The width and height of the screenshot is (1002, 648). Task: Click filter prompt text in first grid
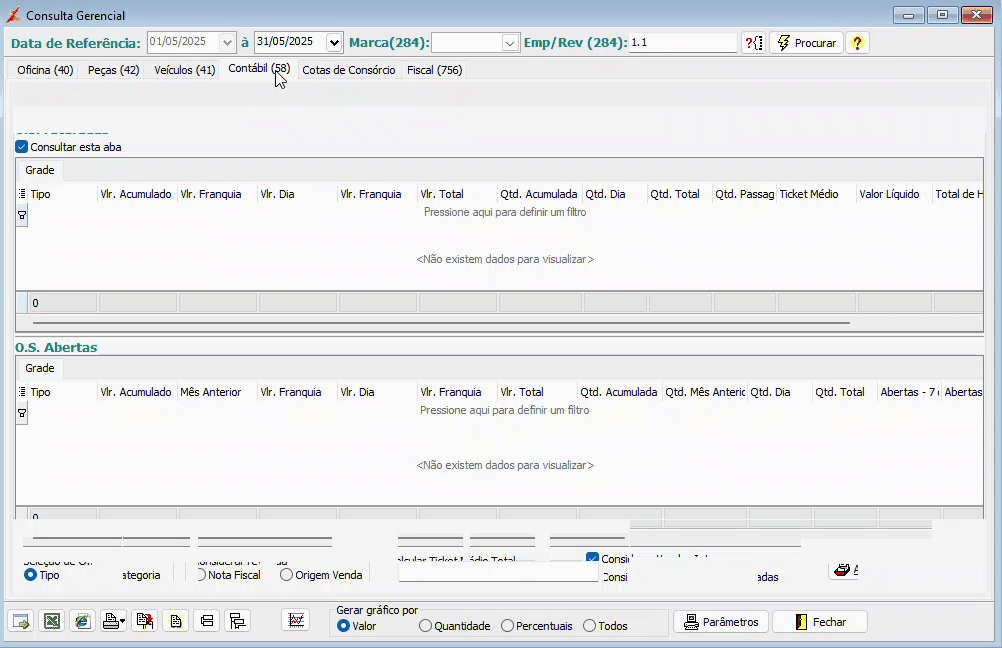pyautogui.click(x=505, y=212)
